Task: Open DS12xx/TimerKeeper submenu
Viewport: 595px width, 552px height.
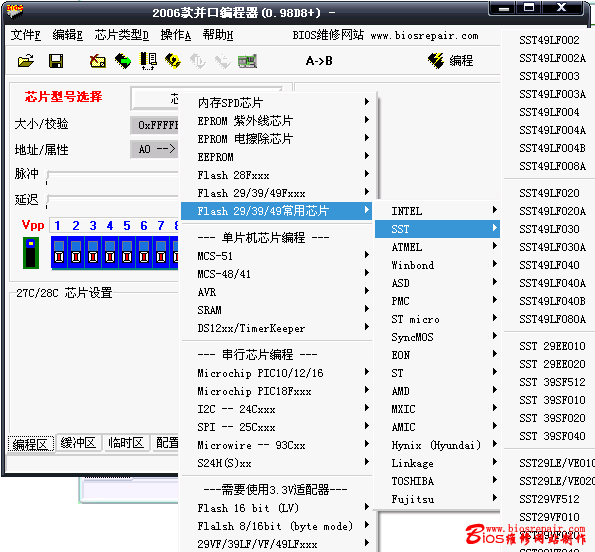Action: coord(276,328)
